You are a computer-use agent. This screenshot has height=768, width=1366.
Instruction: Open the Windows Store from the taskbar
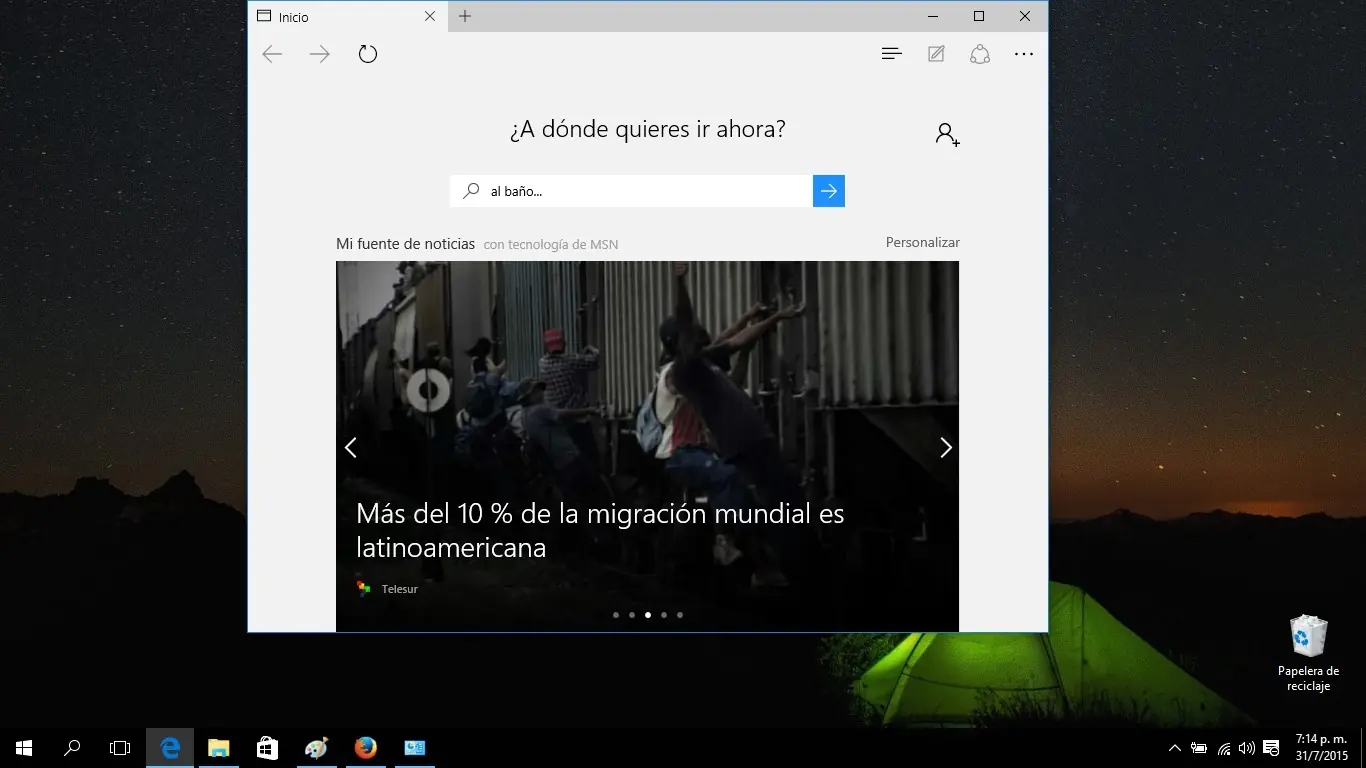266,747
